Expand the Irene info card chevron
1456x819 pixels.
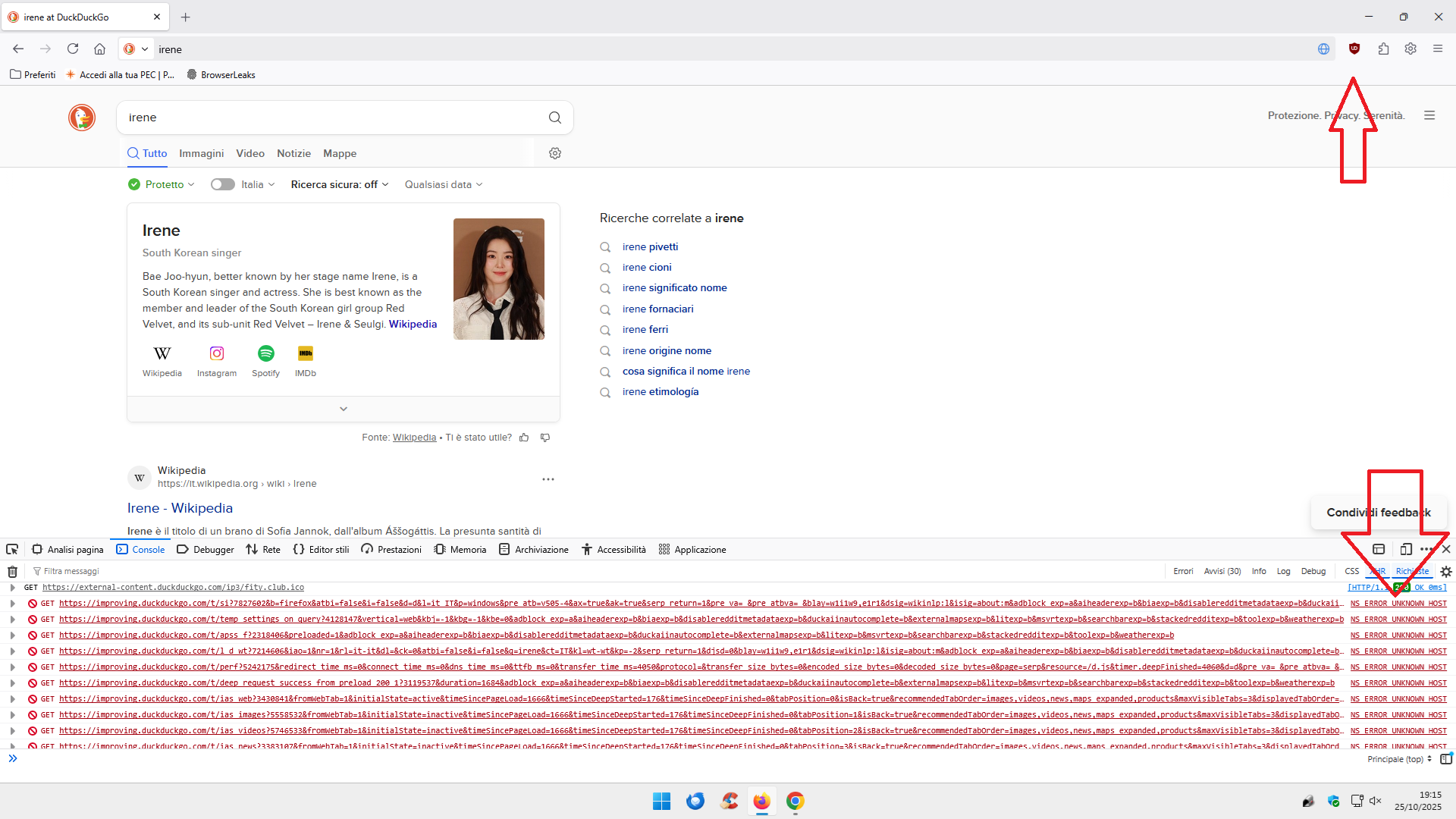pos(344,409)
